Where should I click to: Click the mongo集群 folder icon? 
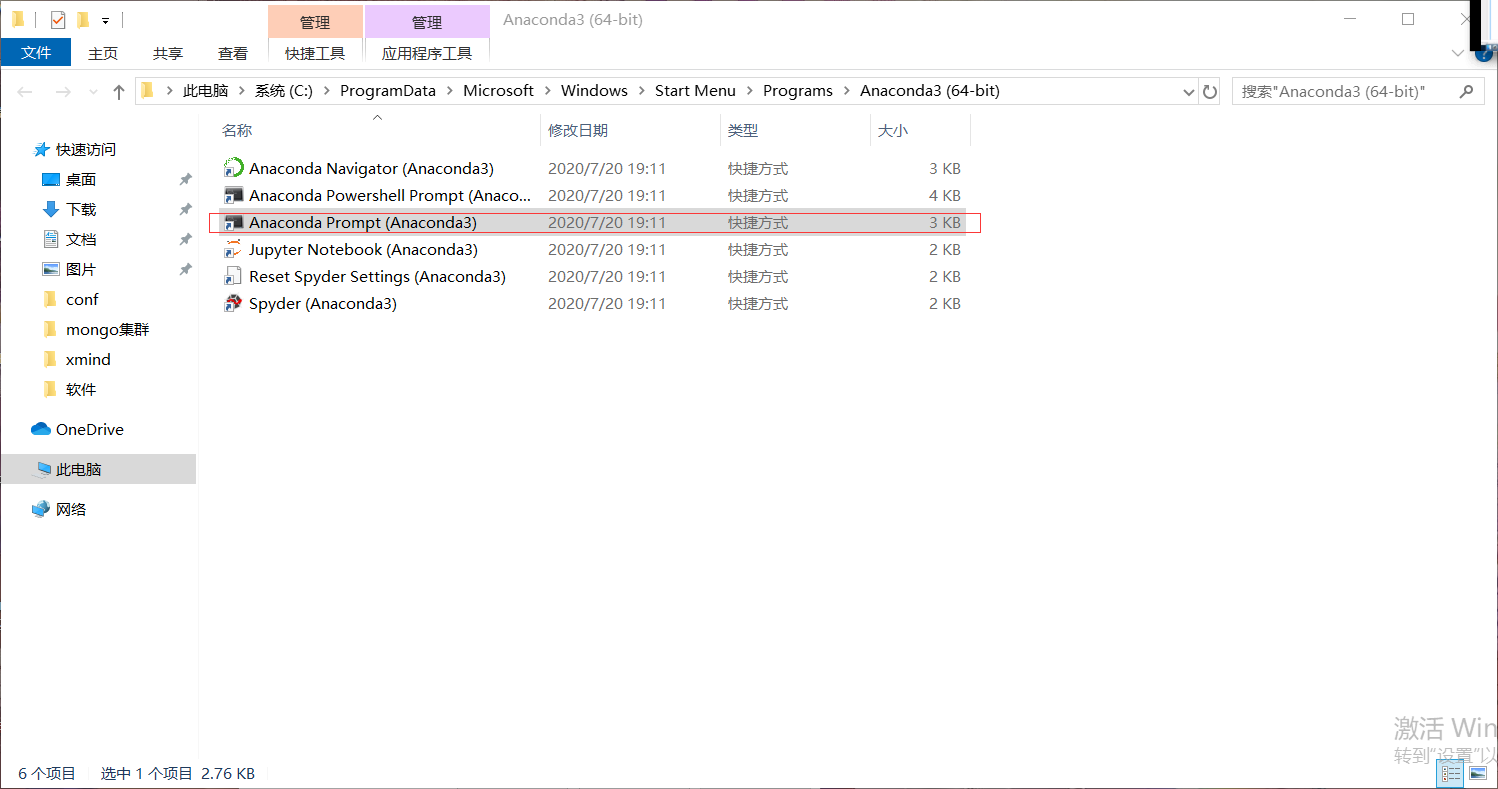tap(51, 329)
